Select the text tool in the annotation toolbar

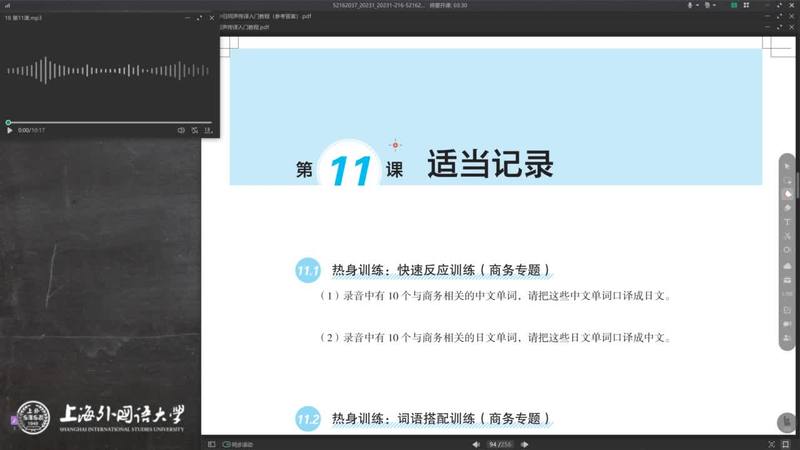(788, 221)
